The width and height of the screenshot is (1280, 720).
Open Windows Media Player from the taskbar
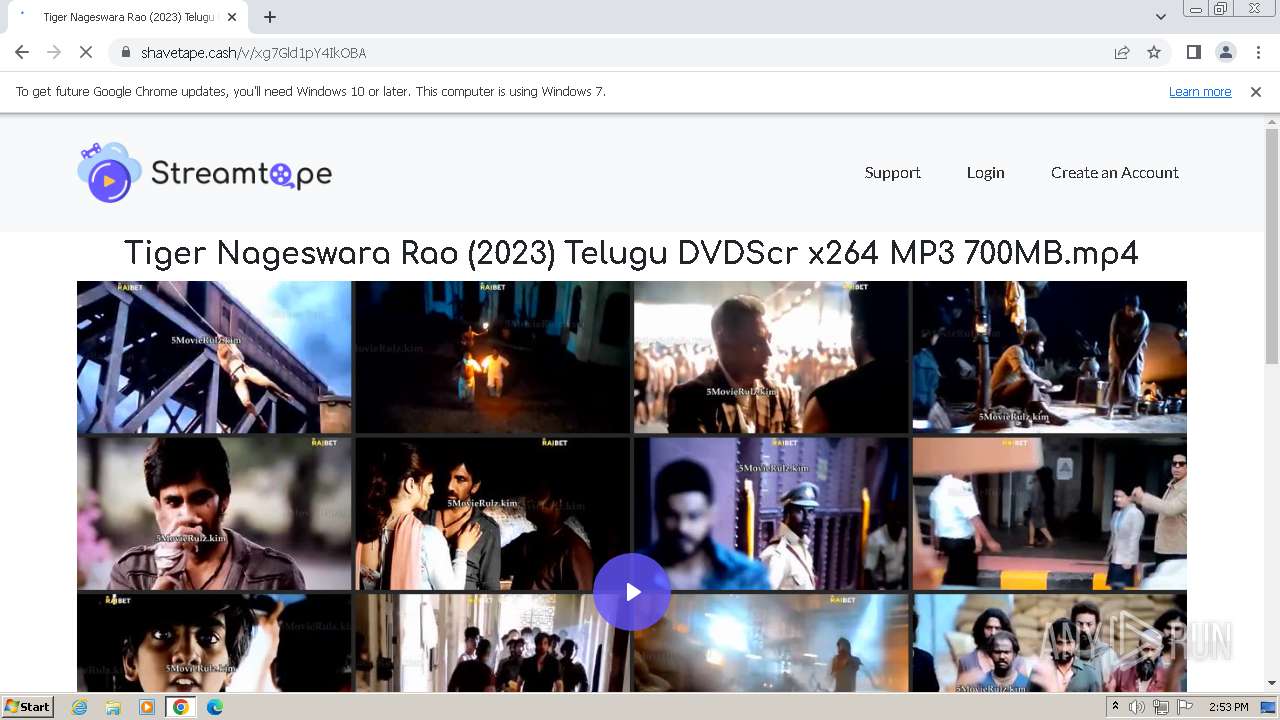(x=147, y=707)
